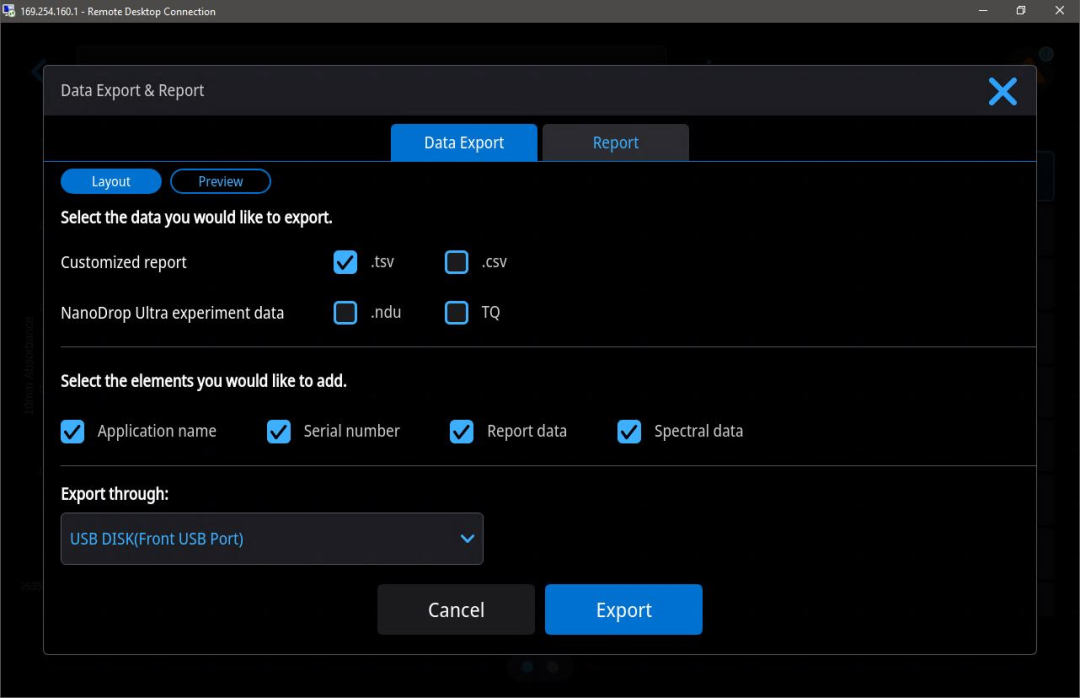Viewport: 1080px width, 698px height.
Task: Check the .ndu experiment data checkbox
Action: pyautogui.click(x=345, y=312)
